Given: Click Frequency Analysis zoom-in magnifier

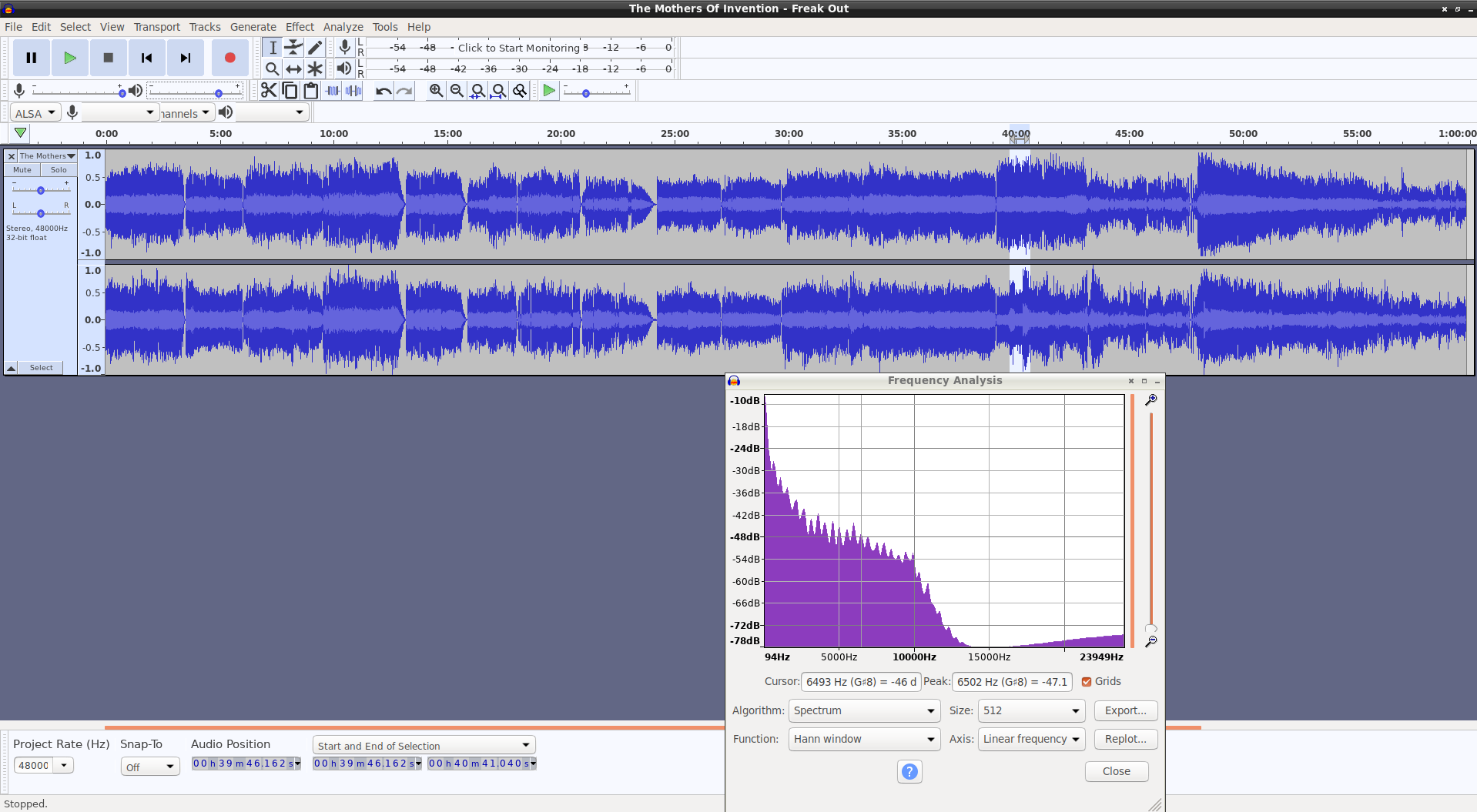Looking at the screenshot, I should (1151, 400).
